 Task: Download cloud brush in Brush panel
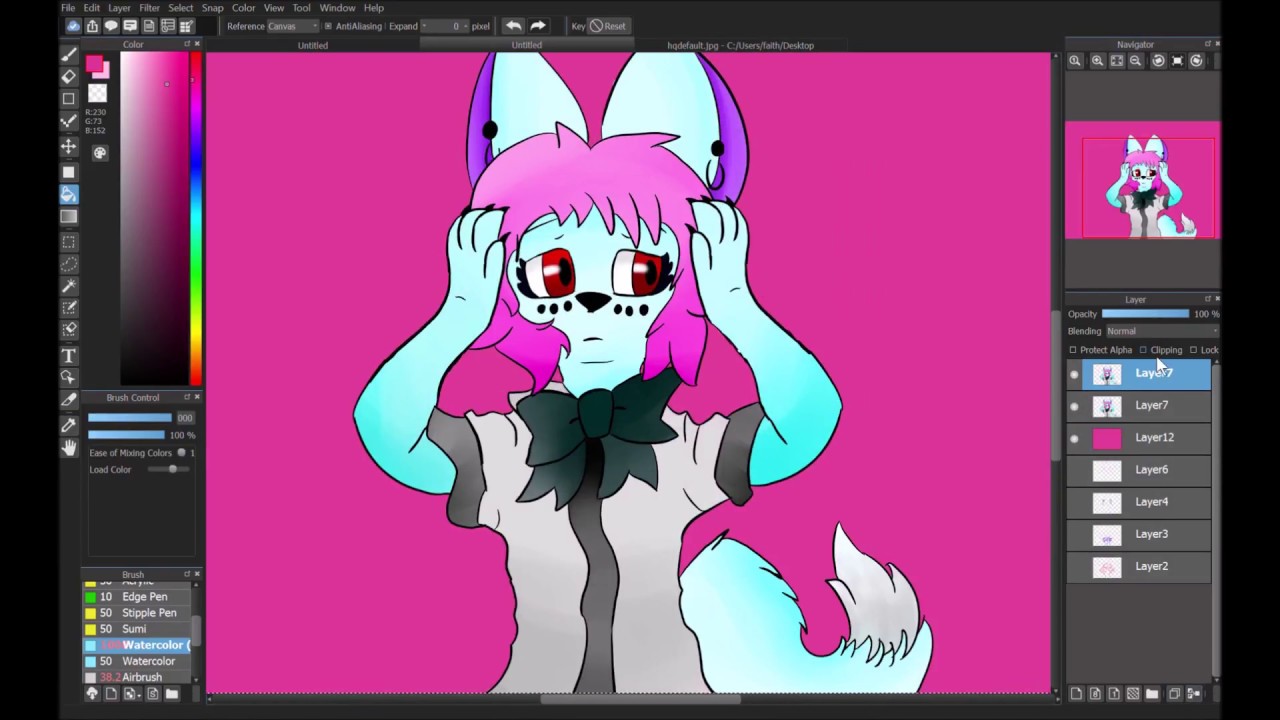(92, 693)
